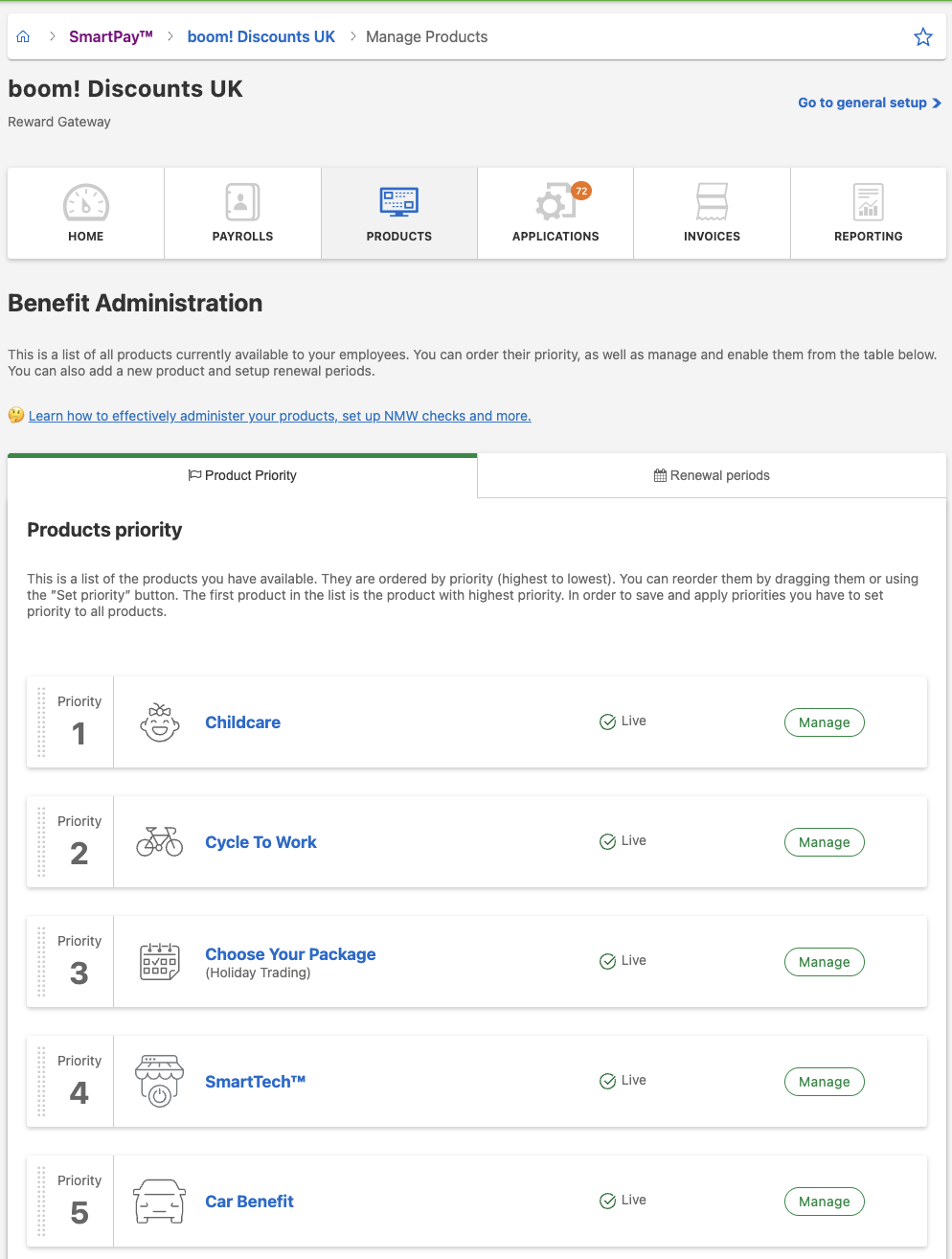Click the Live status check for SmartTech
Viewport: 952px width, 1259px height.
tap(607, 1080)
